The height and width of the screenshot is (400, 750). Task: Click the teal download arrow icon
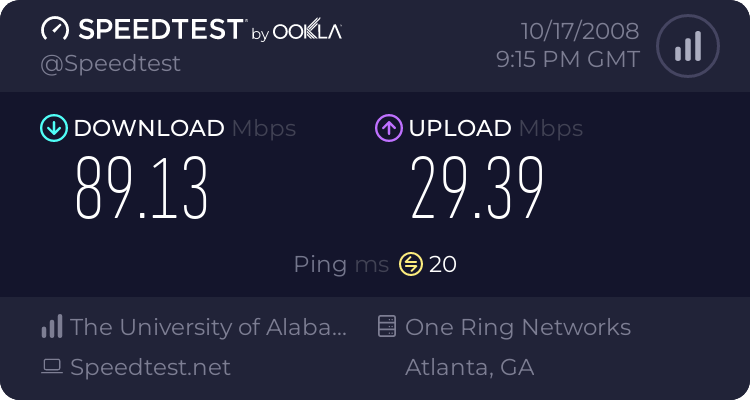[x=53, y=128]
